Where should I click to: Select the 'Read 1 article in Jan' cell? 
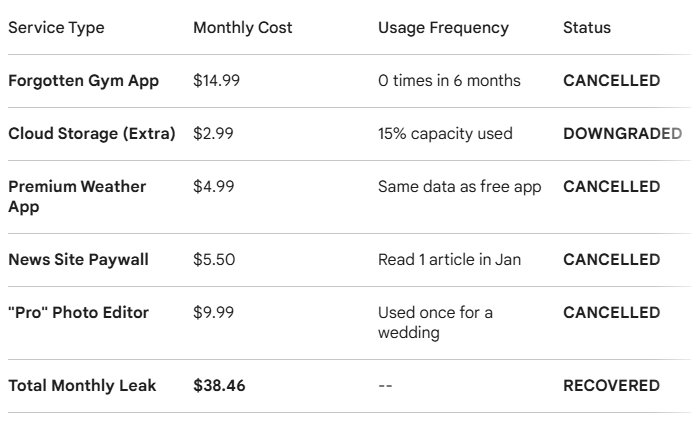pyautogui.click(x=449, y=260)
